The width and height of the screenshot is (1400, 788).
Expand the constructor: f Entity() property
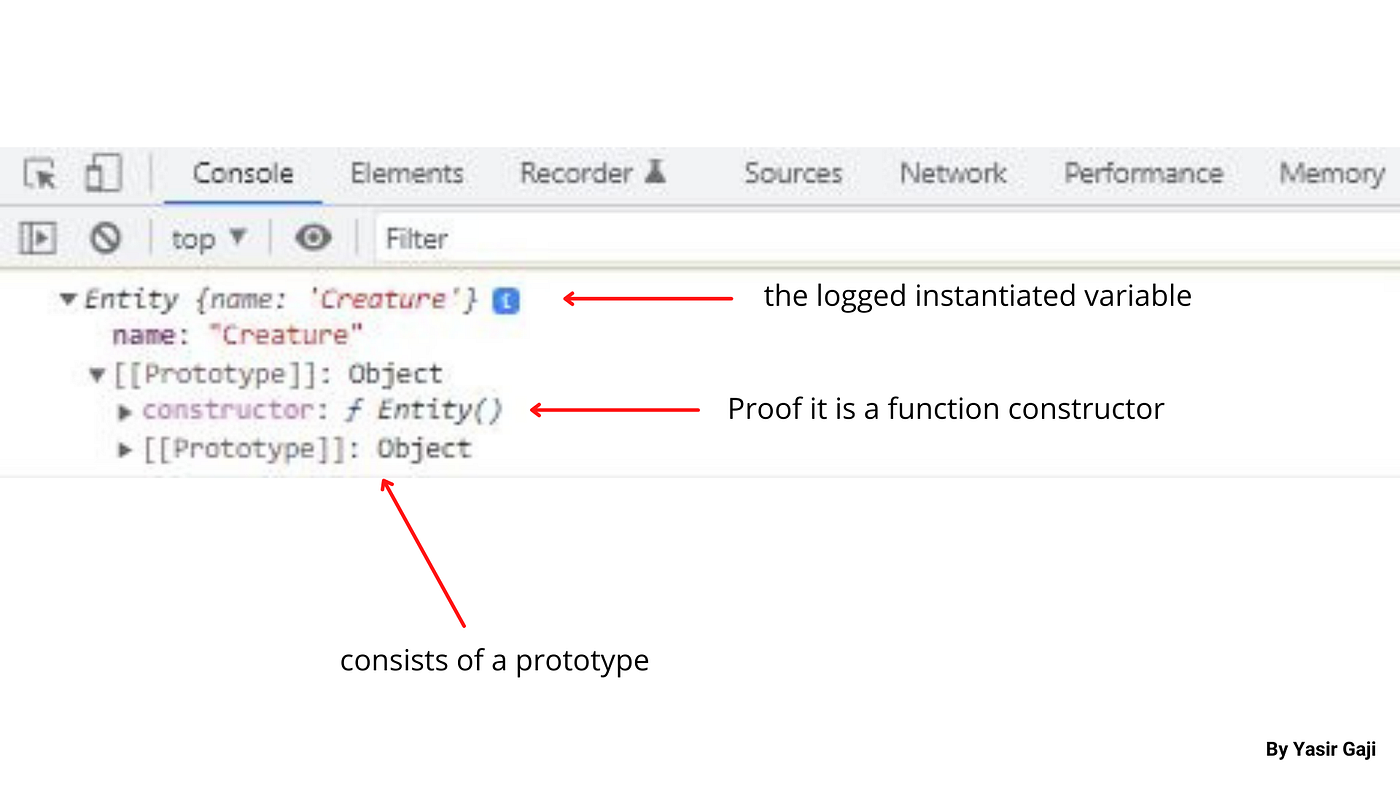click(x=124, y=412)
